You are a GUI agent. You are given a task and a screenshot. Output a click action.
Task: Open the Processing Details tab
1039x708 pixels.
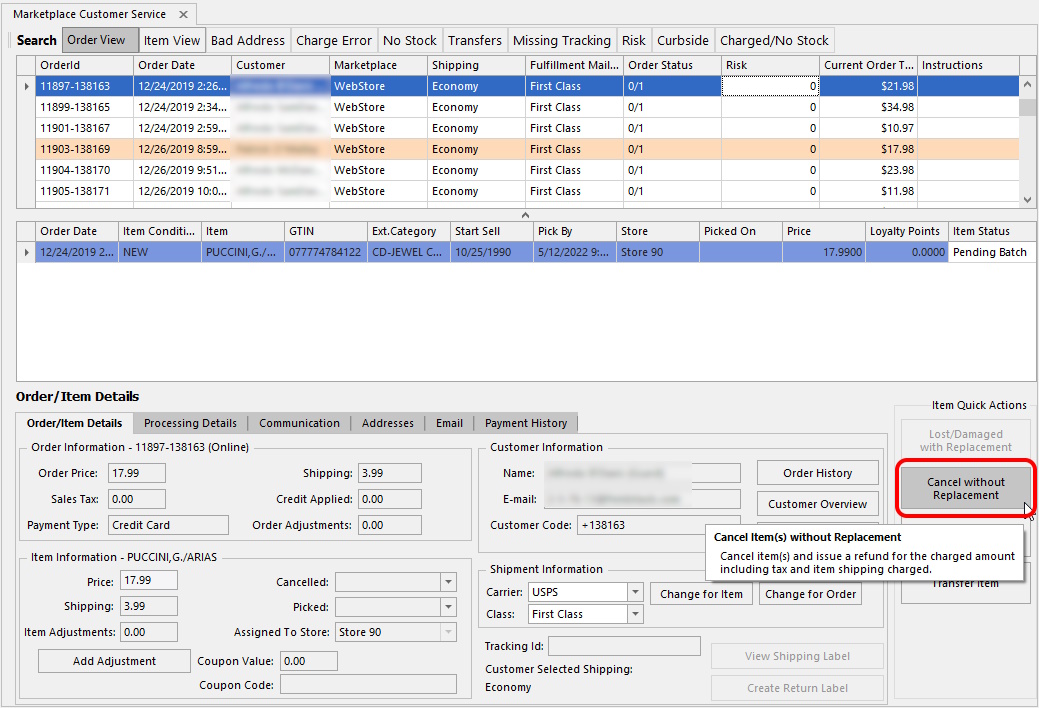(190, 423)
